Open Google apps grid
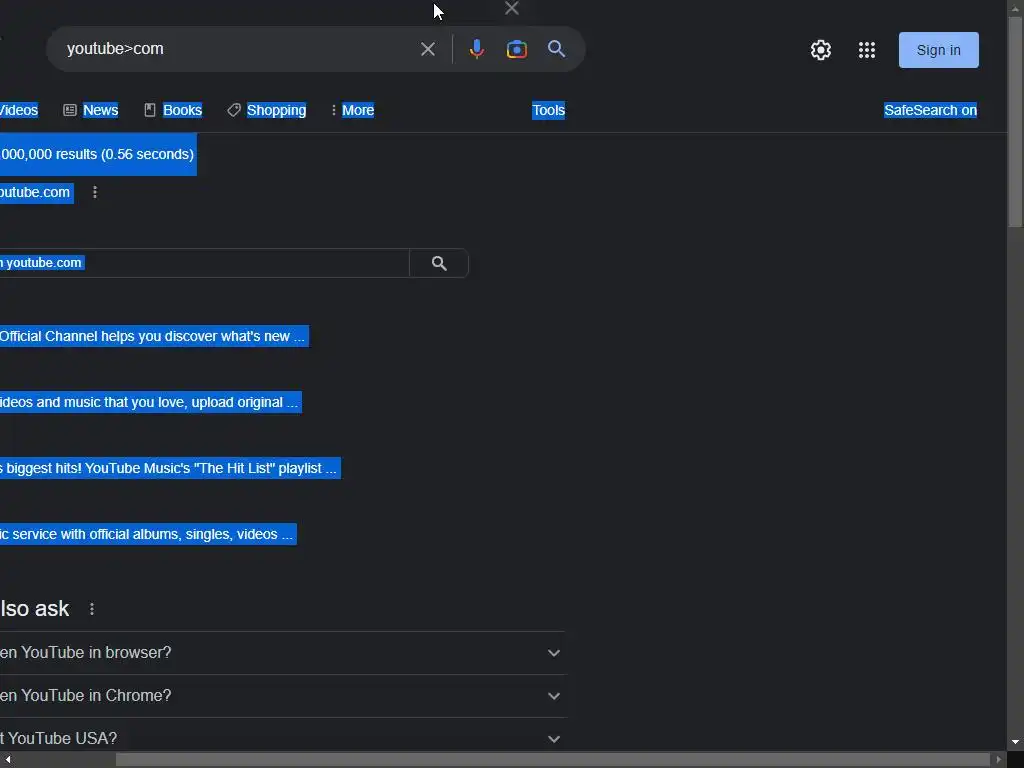 click(867, 50)
